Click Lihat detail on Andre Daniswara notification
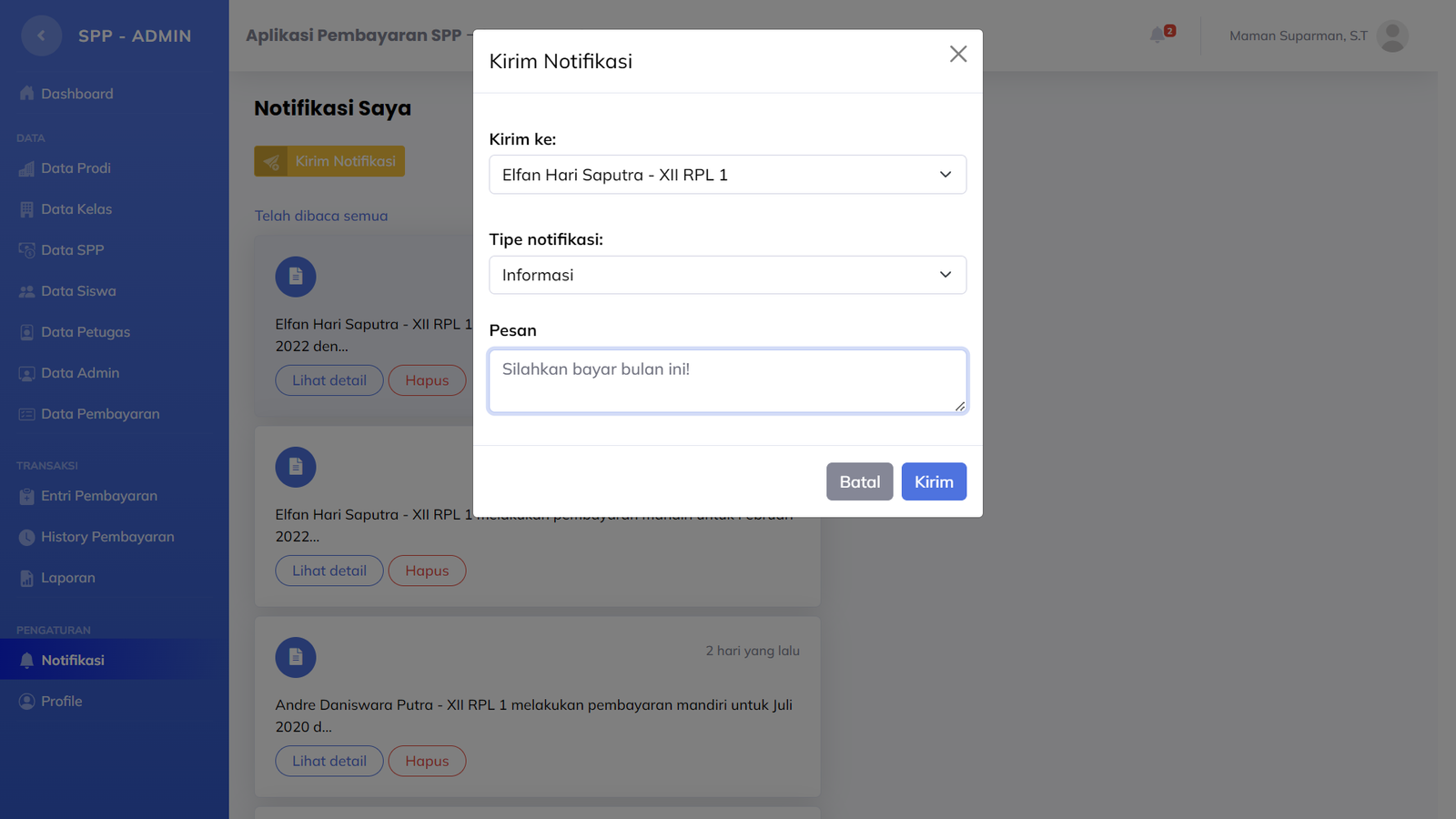1456x819 pixels. [329, 761]
